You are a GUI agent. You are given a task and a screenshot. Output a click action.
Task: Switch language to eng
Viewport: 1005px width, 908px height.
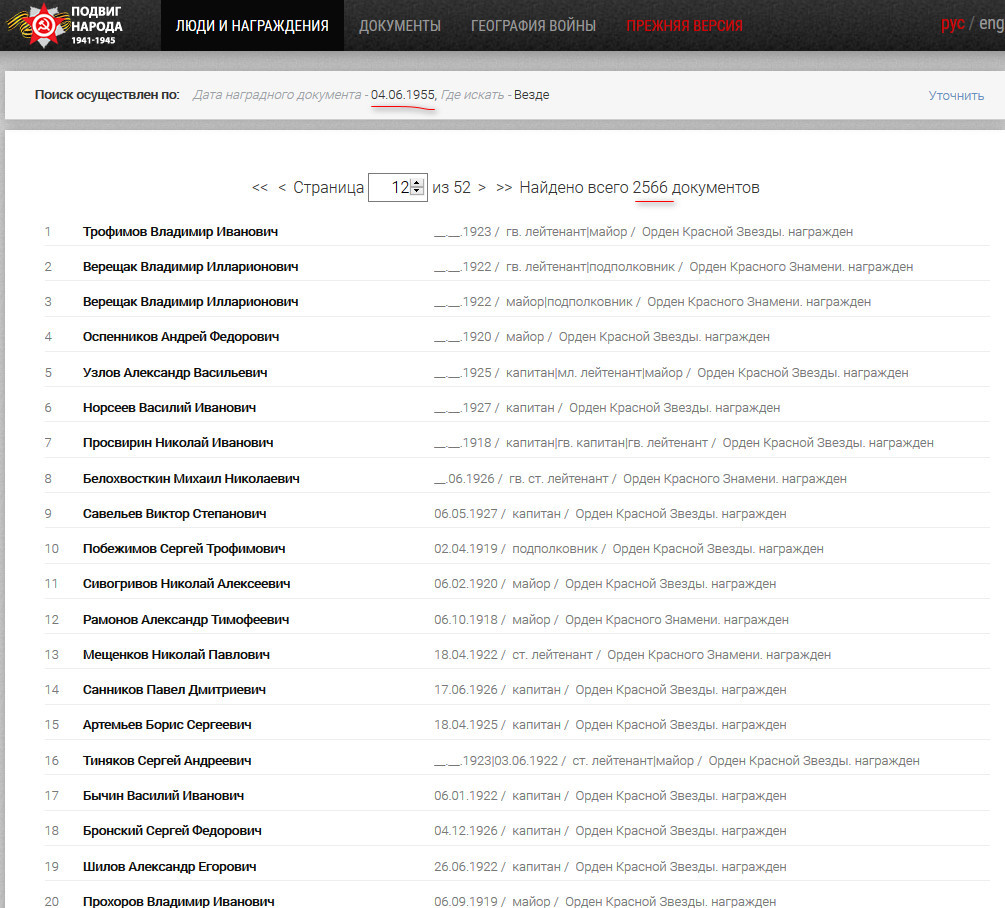pyautogui.click(x=990, y=24)
